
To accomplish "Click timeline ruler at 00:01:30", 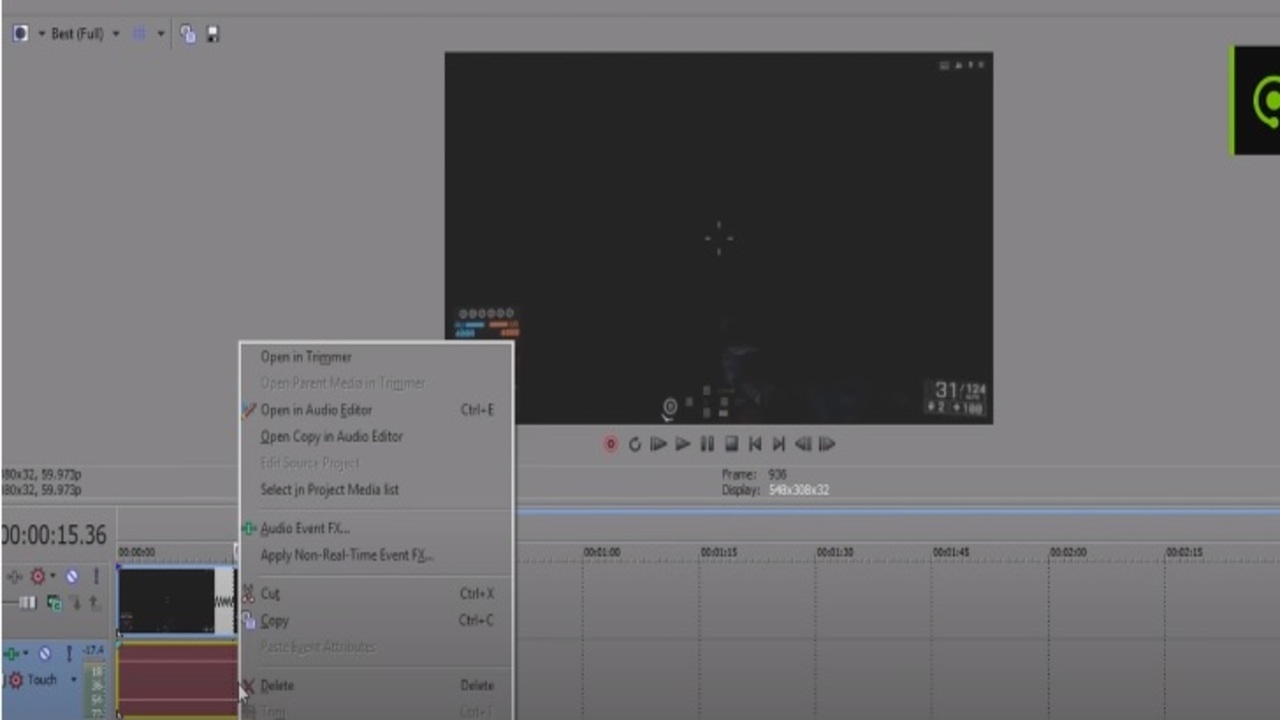I will 835,552.
